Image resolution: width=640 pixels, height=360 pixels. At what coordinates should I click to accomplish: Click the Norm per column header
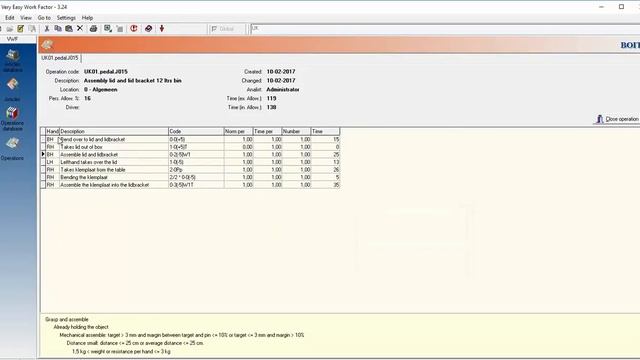click(238, 131)
